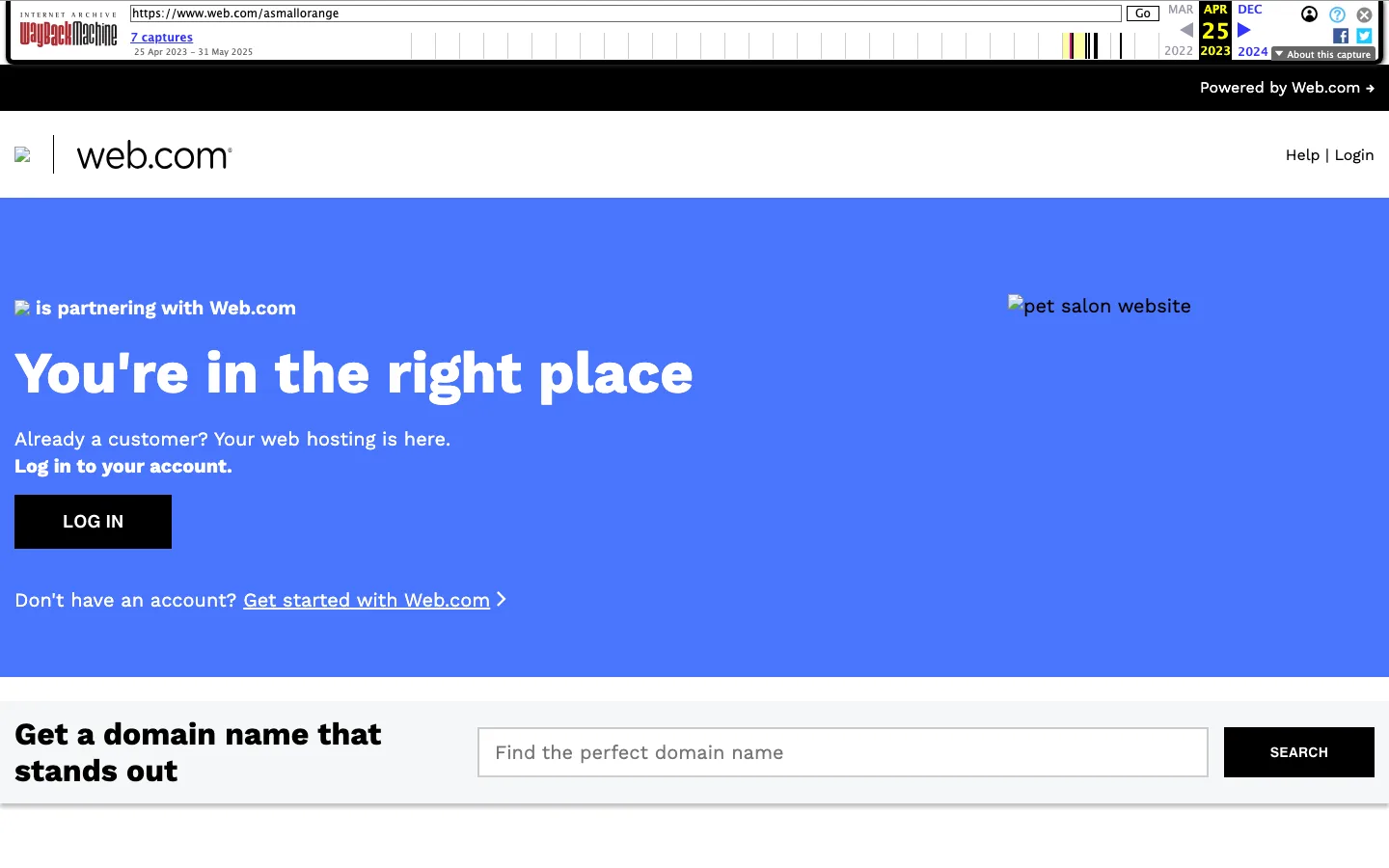
Task: Go to previous capture arrow
Action: [1186, 30]
